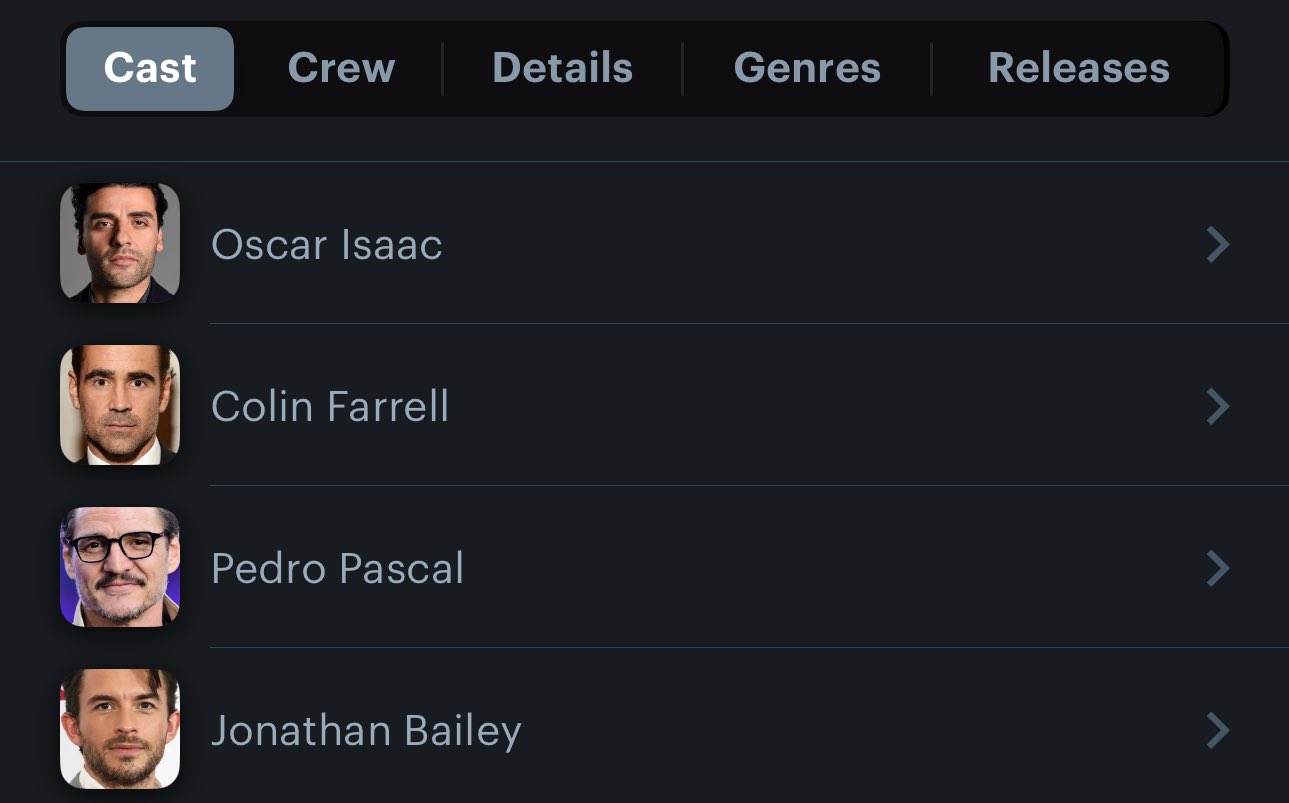Viewport: 1289px width, 803px height.
Task: Tap the photo beside Colin Farrell's name
Action: tap(120, 405)
